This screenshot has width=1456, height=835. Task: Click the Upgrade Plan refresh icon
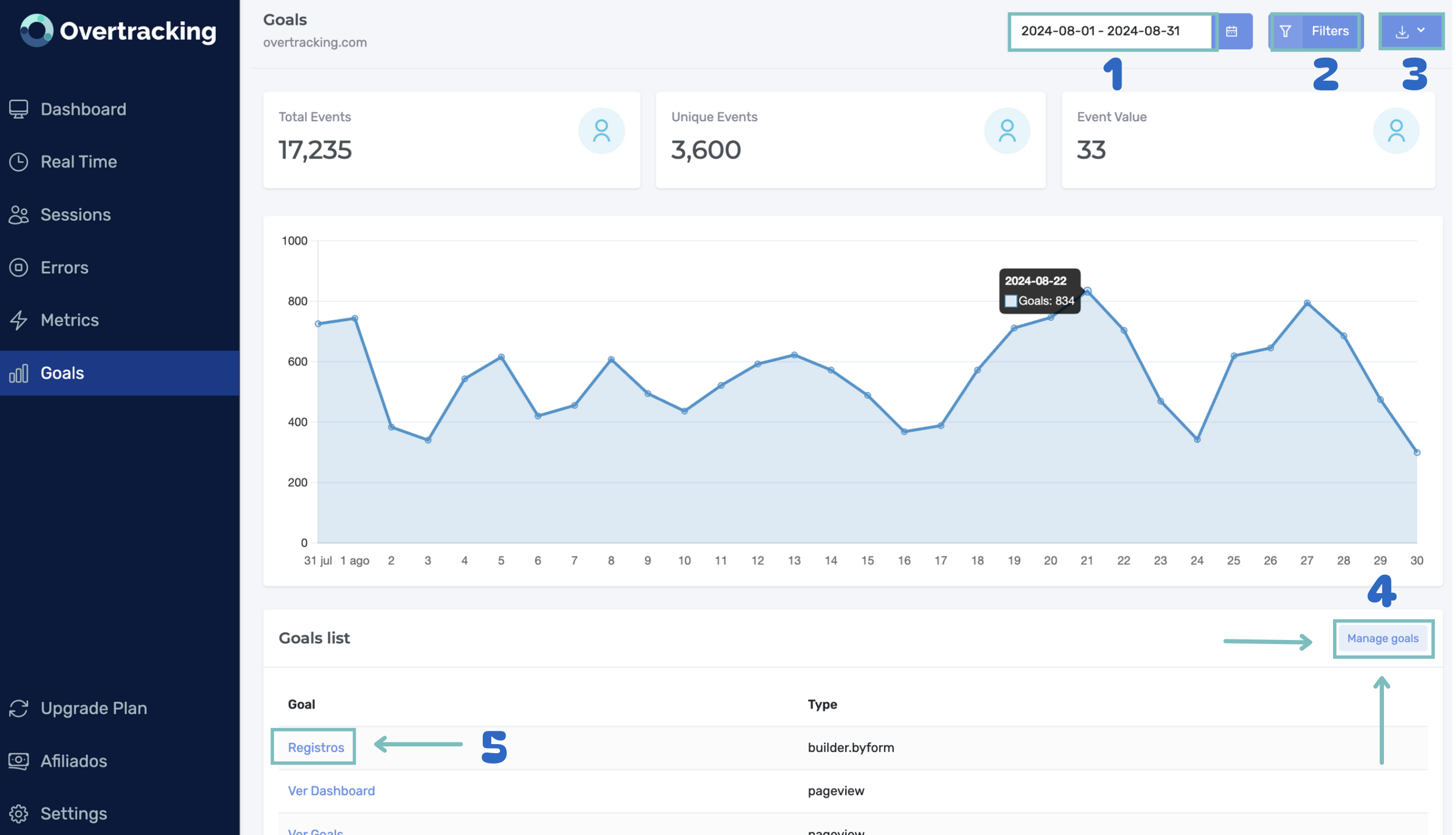tap(18, 708)
